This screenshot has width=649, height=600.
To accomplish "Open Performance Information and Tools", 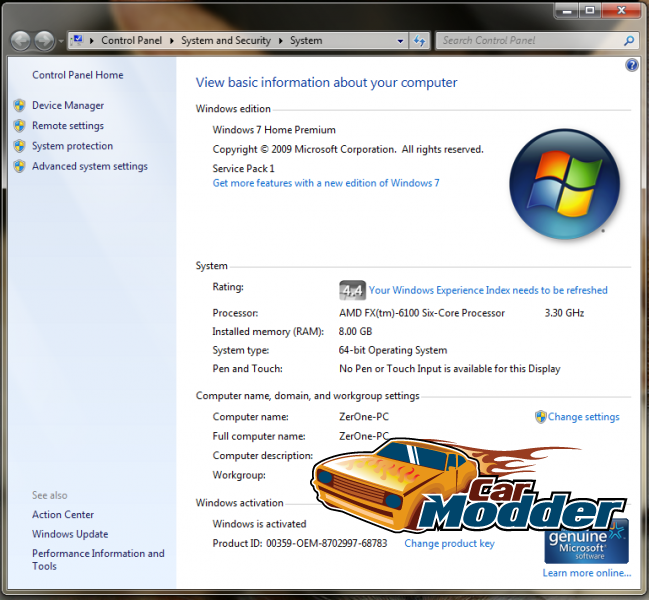I will point(98,559).
